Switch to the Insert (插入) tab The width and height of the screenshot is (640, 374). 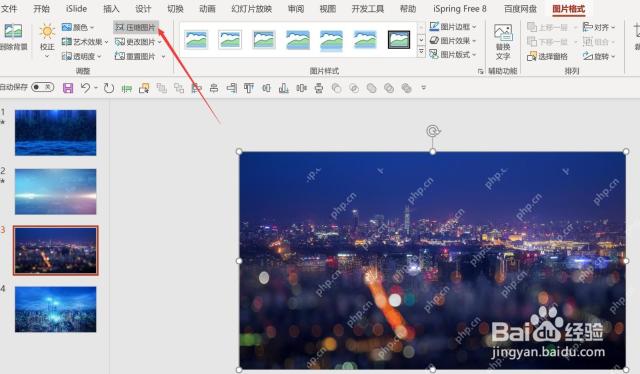click(111, 9)
